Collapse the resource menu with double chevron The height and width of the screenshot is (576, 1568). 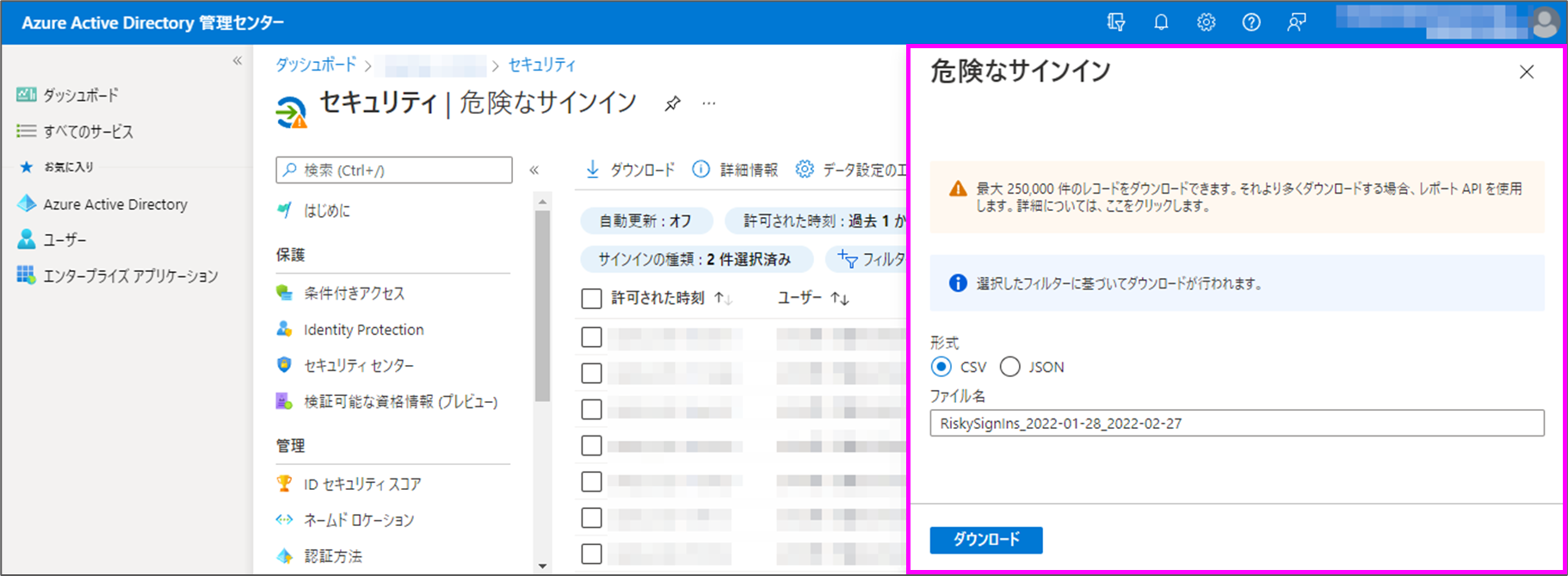pos(534,170)
